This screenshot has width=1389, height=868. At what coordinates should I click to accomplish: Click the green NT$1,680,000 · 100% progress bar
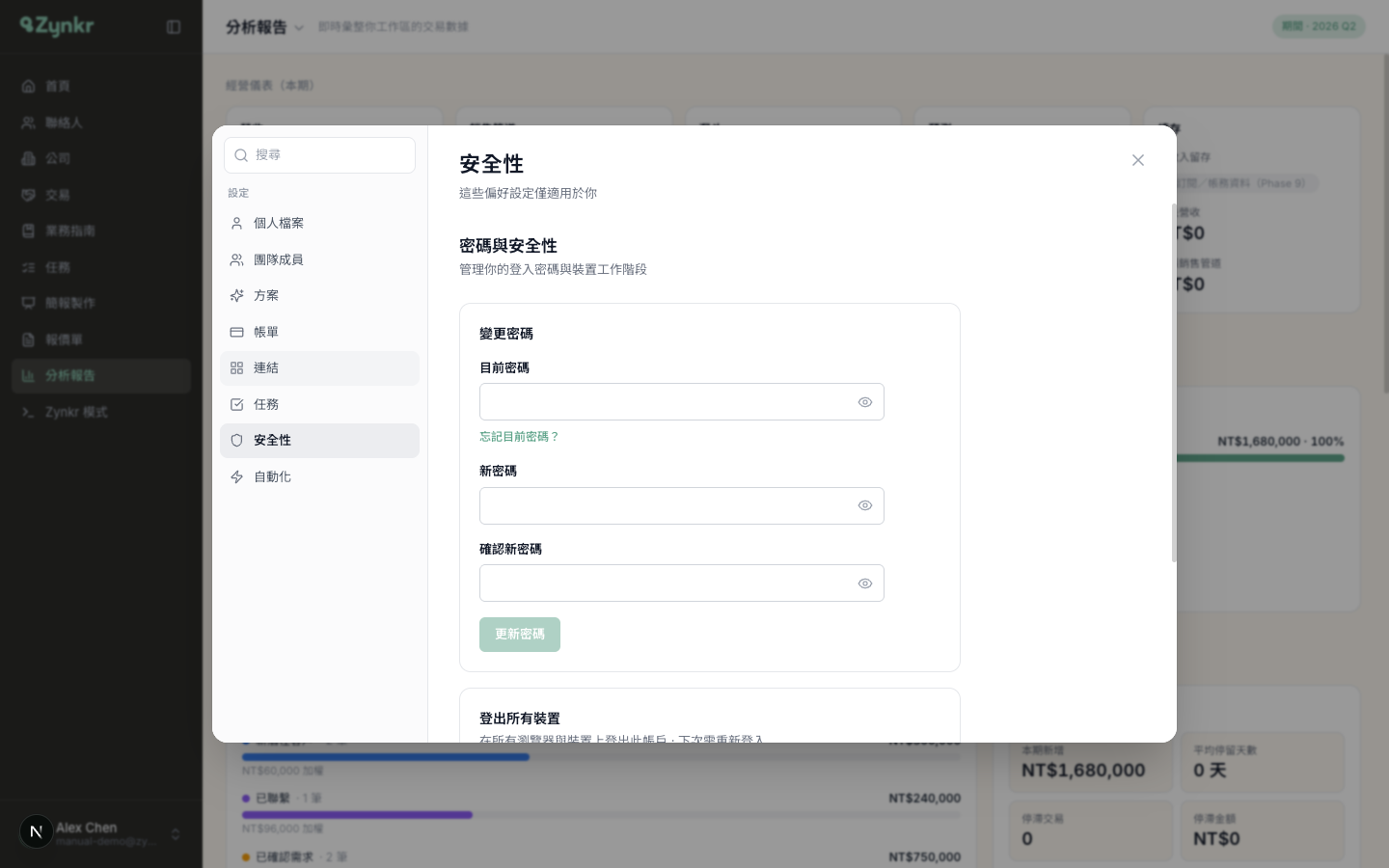pos(1260,458)
